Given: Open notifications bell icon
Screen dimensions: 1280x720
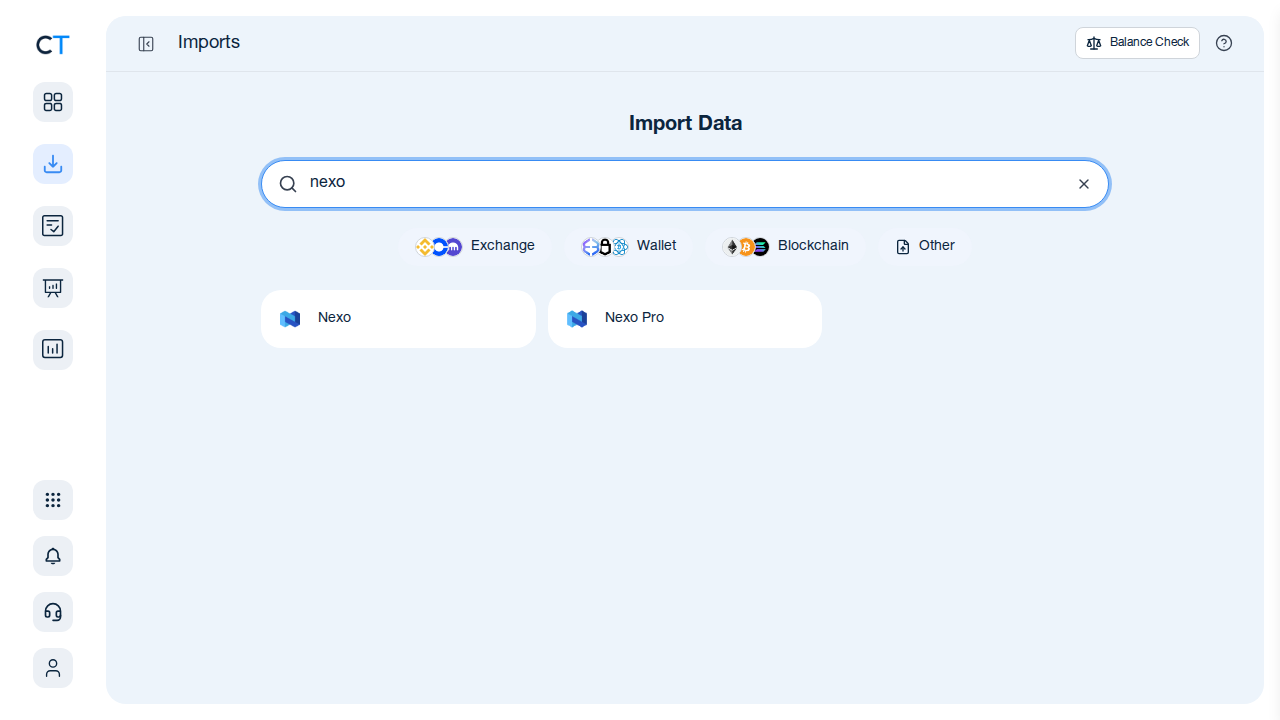Looking at the screenshot, I should (x=53, y=556).
